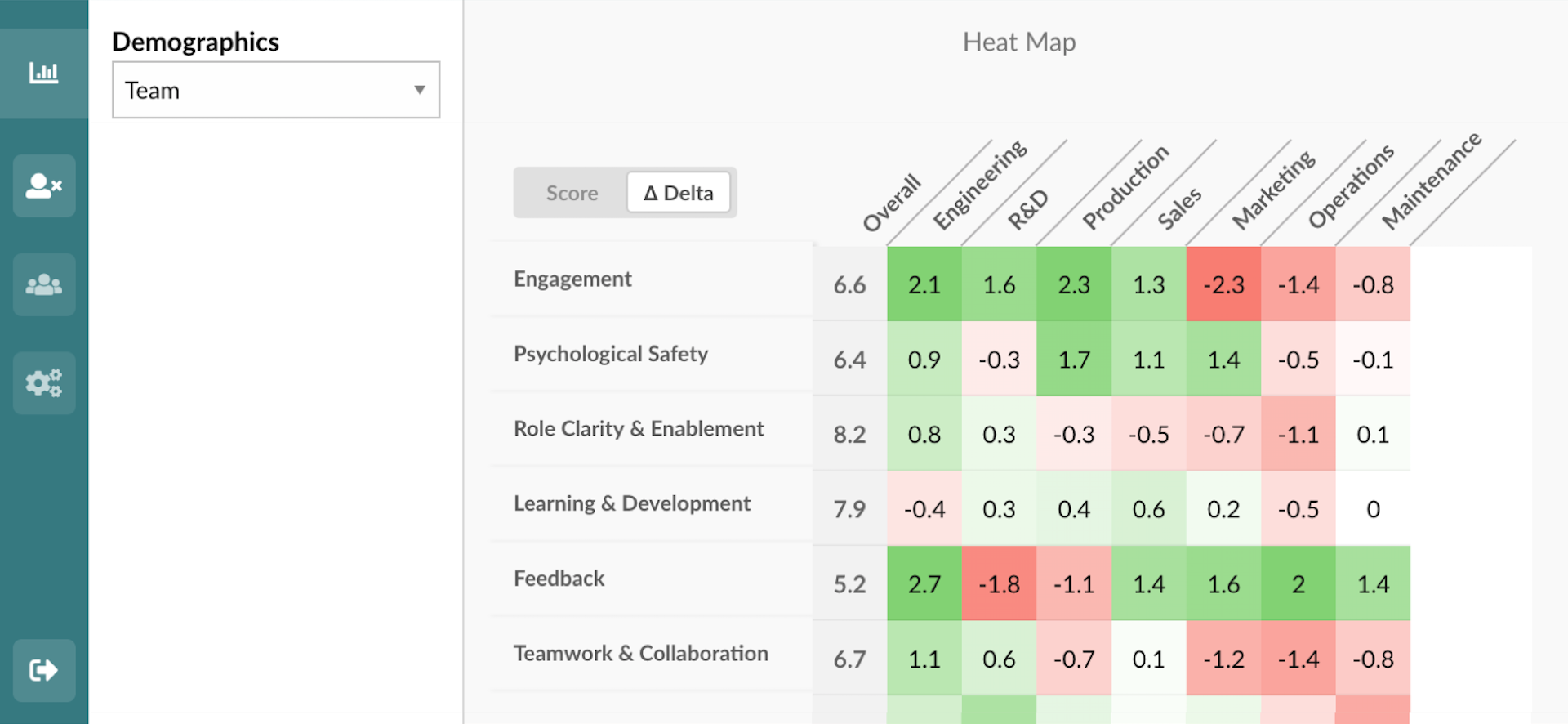
Task: Click the Marketing column header
Action: [1274, 190]
